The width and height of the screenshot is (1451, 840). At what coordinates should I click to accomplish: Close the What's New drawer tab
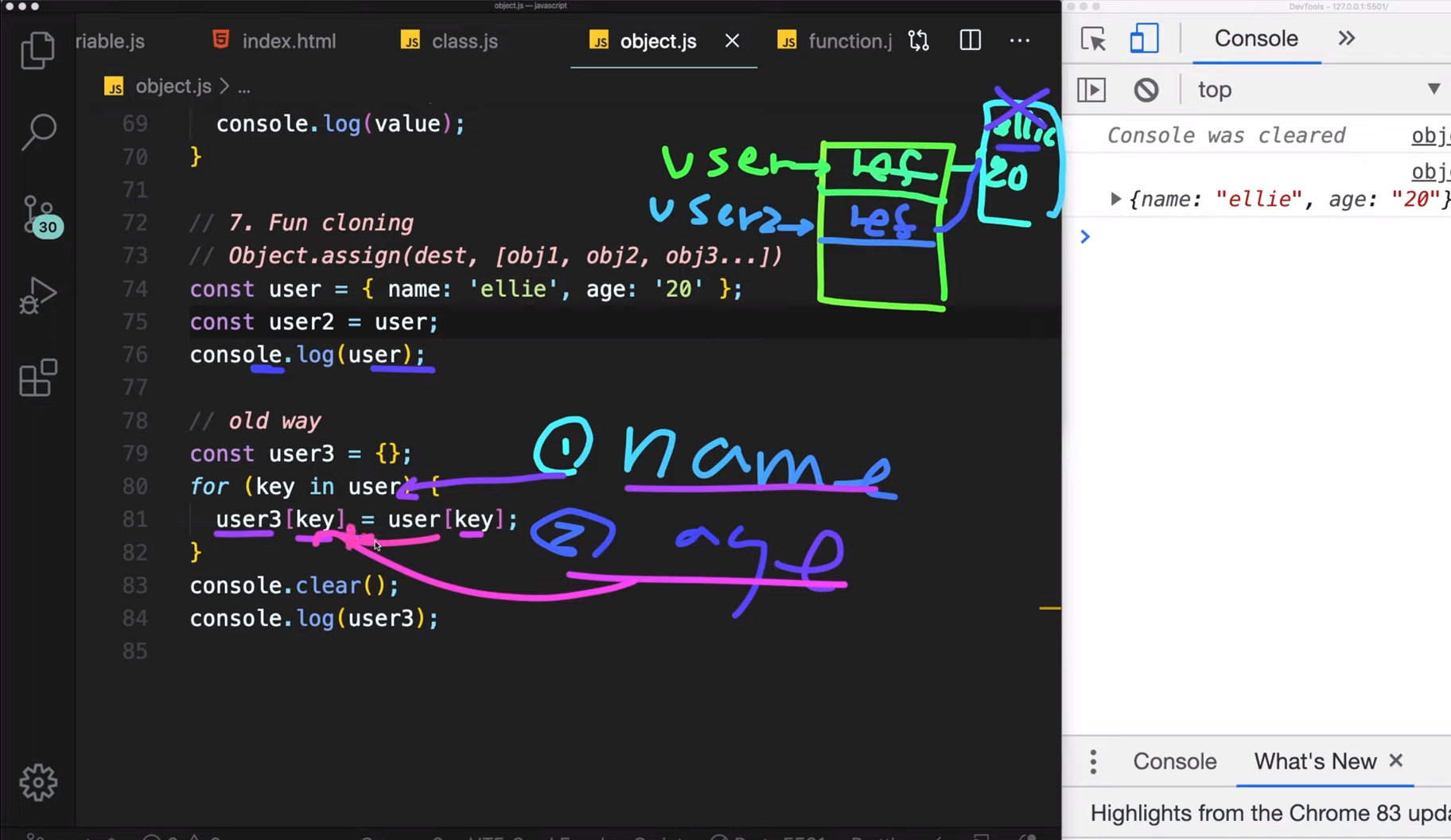(x=1395, y=760)
